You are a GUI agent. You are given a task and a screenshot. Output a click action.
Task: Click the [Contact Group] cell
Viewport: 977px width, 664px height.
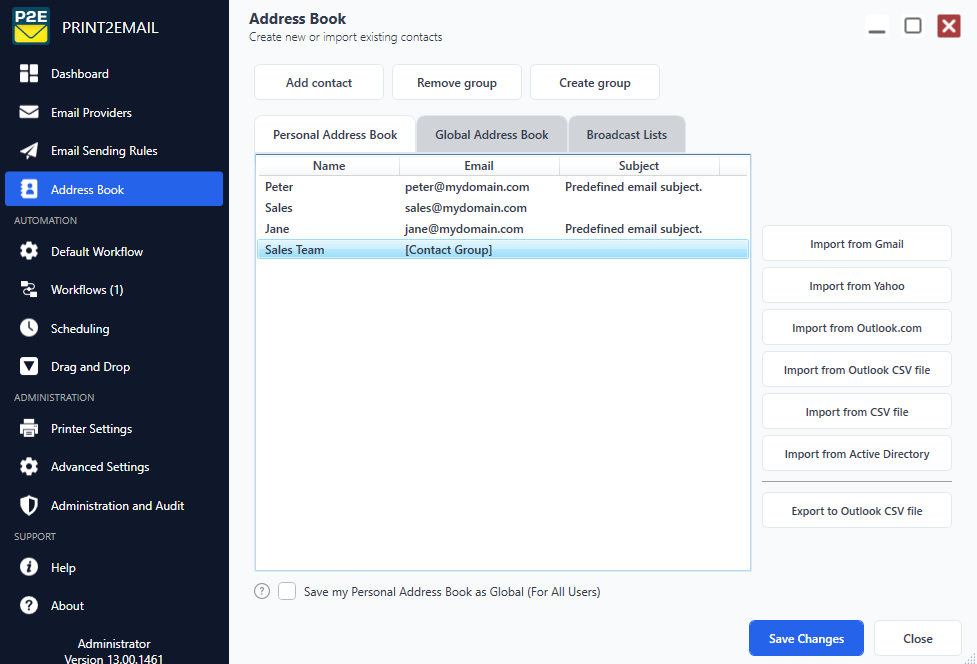coord(448,250)
